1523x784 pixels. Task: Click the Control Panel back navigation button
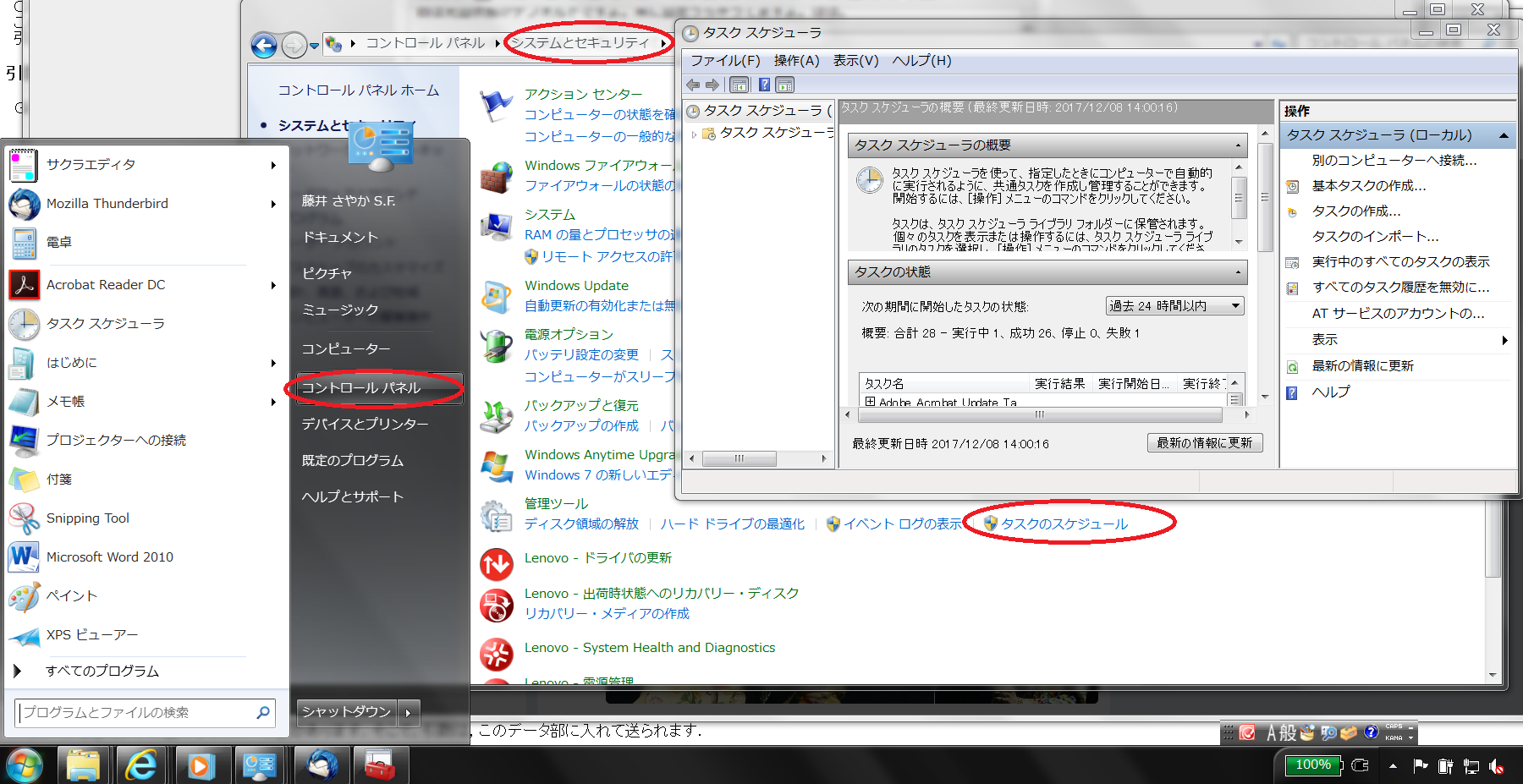click(264, 45)
